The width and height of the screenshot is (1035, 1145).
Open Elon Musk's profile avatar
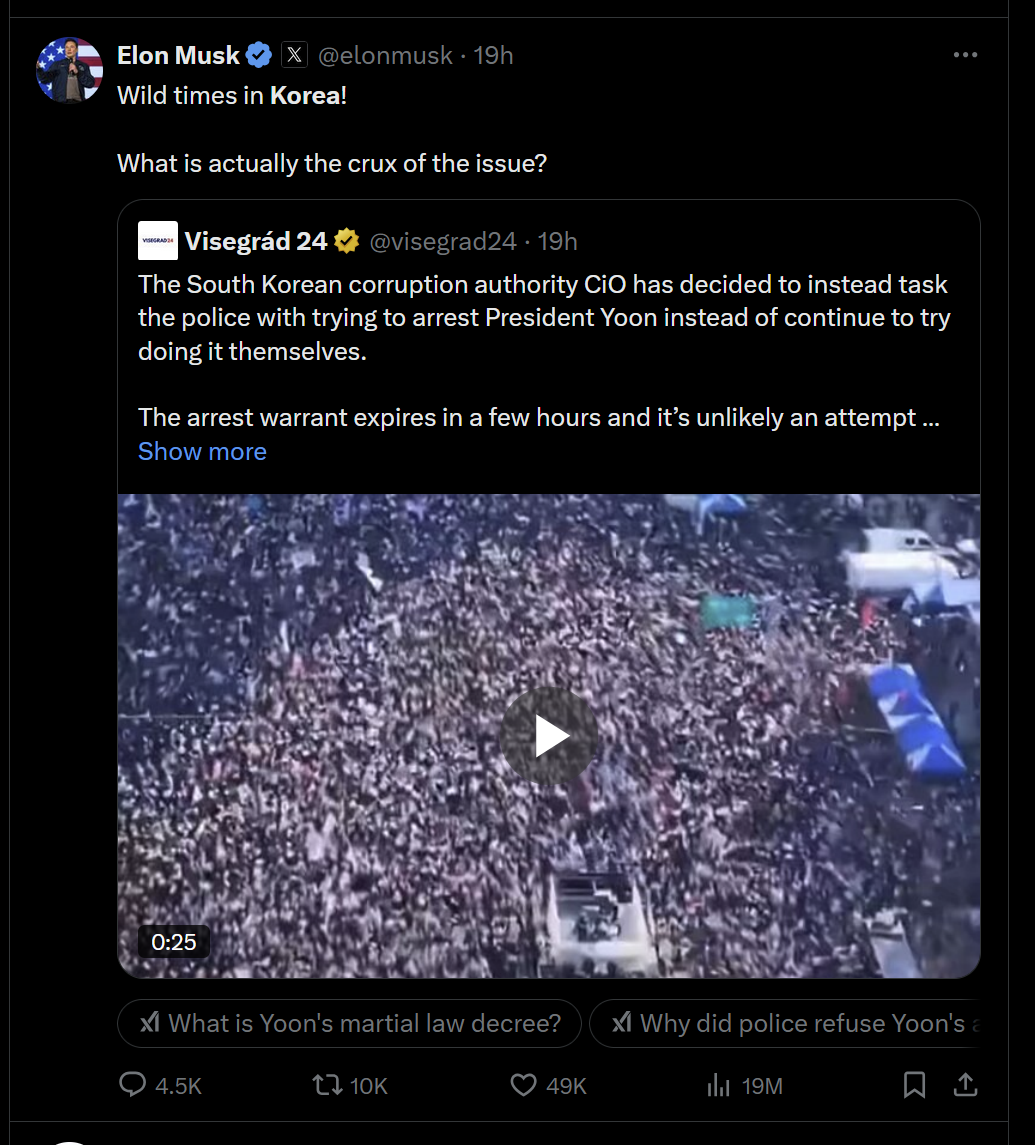(70, 70)
